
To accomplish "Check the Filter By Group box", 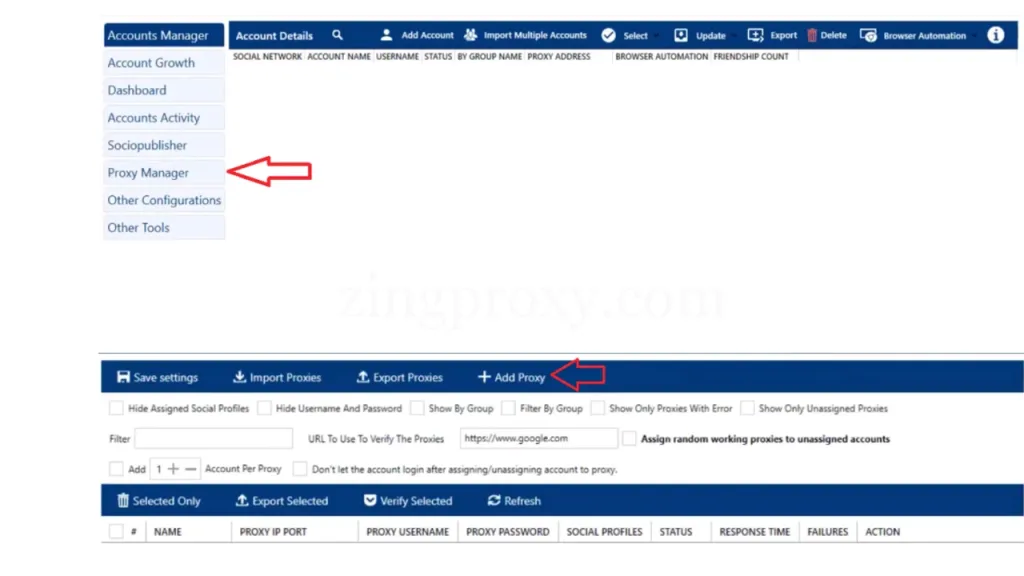I will pyautogui.click(x=508, y=408).
